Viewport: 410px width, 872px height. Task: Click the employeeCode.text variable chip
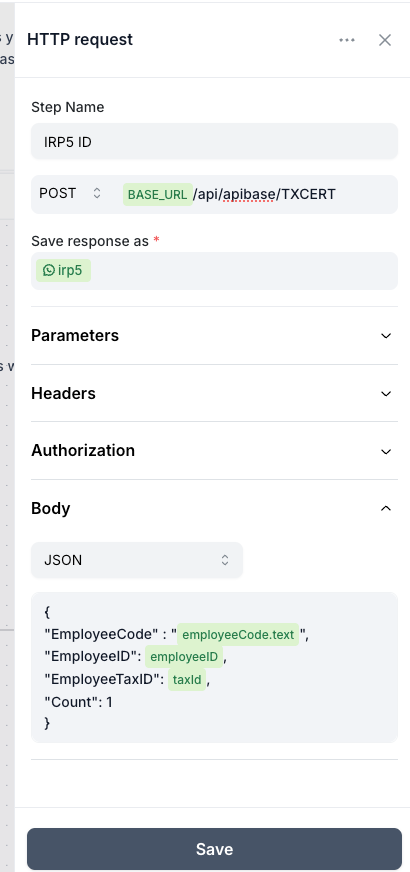point(238,635)
